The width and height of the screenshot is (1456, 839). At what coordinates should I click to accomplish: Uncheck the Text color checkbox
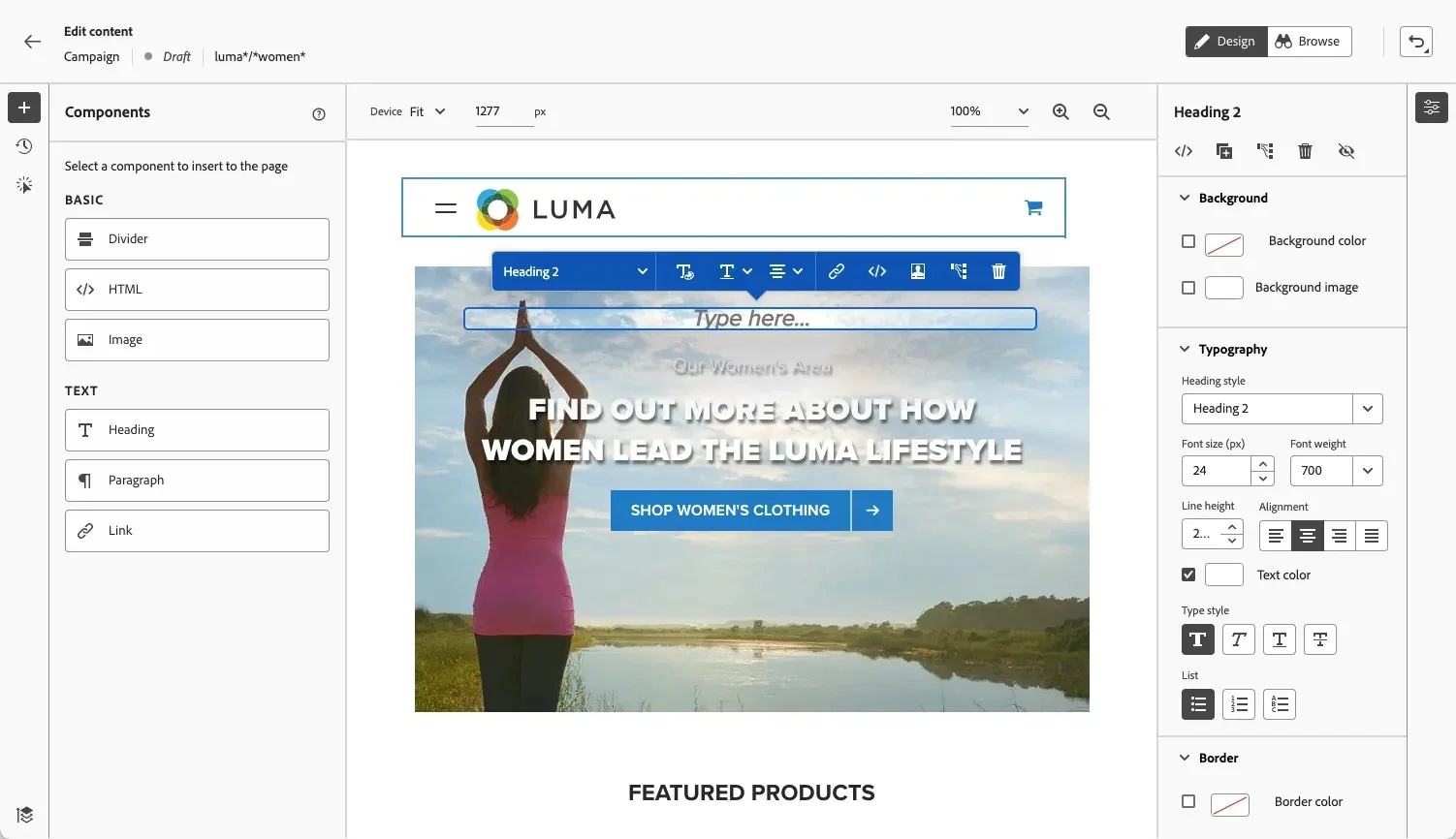[x=1188, y=575]
